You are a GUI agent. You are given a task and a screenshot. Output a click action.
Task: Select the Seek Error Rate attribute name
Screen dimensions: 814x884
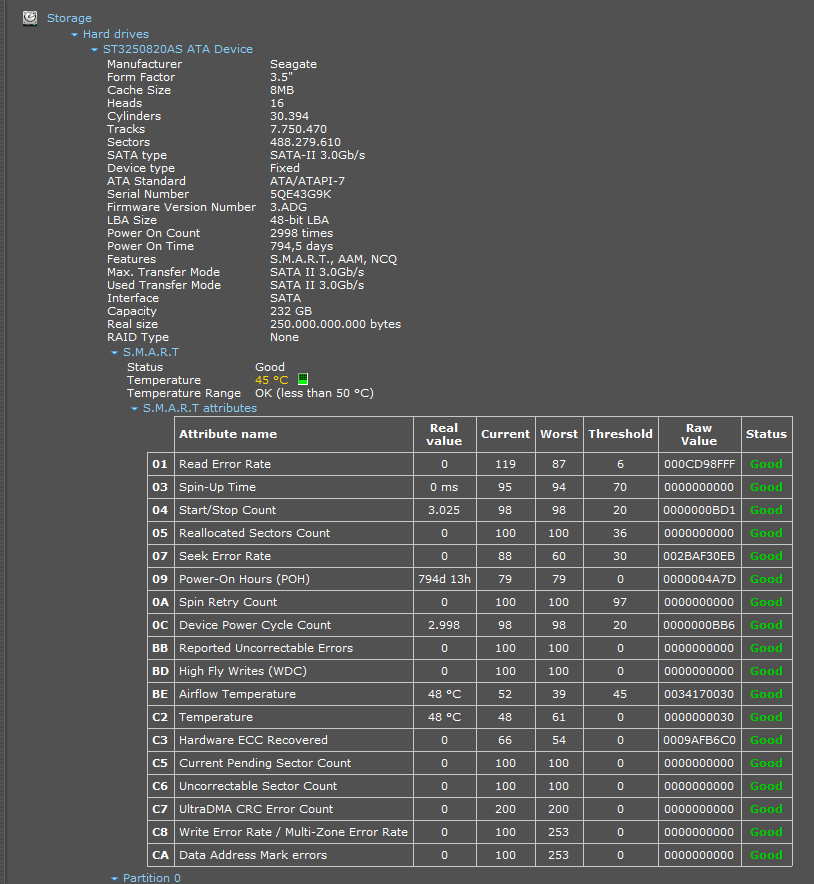tap(225, 556)
